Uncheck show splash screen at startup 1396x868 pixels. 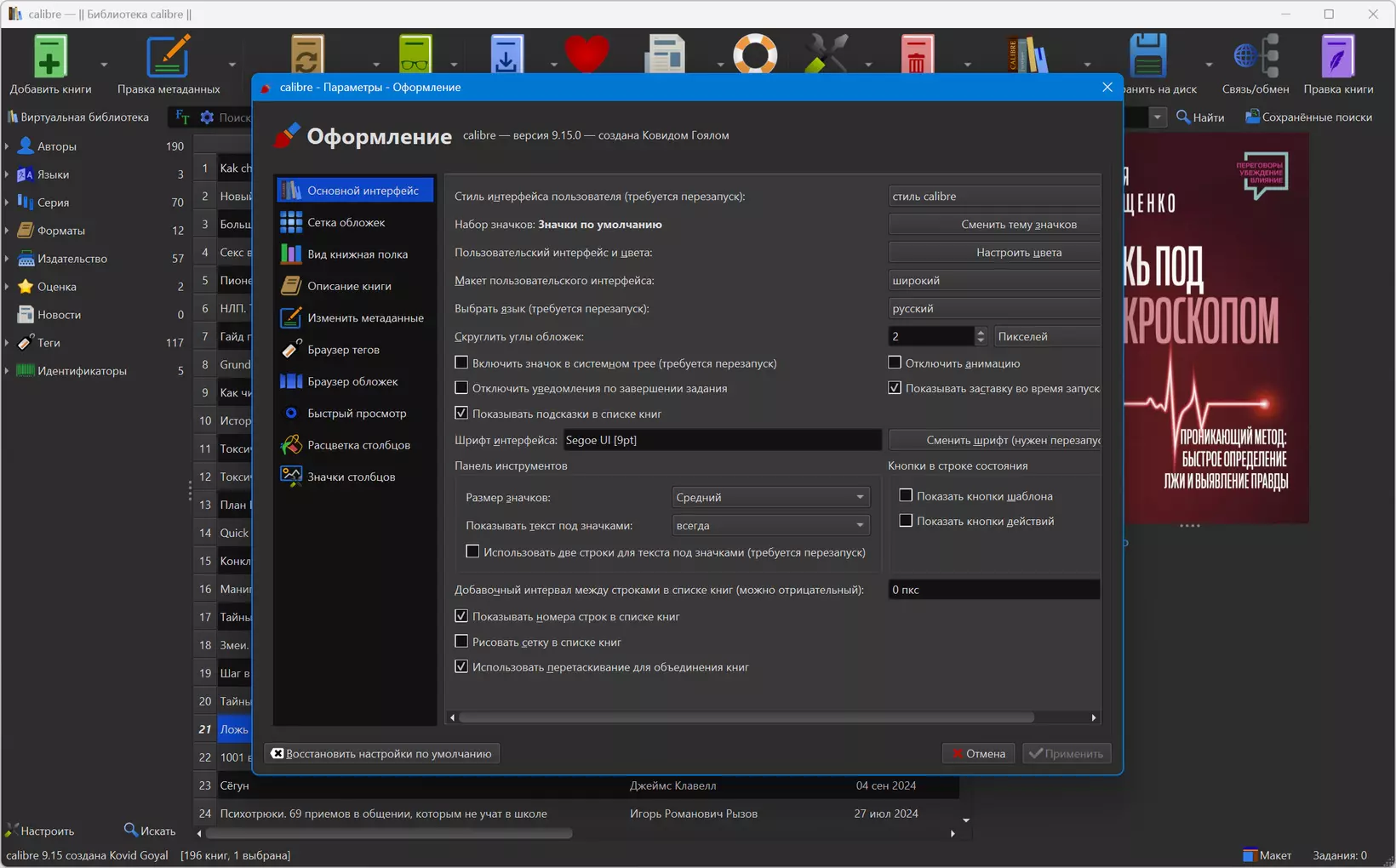click(895, 388)
